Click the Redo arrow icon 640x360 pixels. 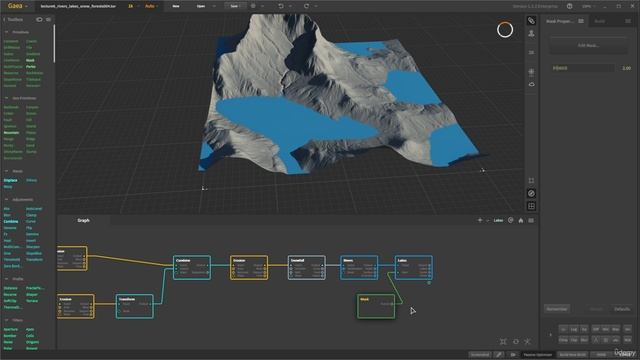tap(306, 6)
